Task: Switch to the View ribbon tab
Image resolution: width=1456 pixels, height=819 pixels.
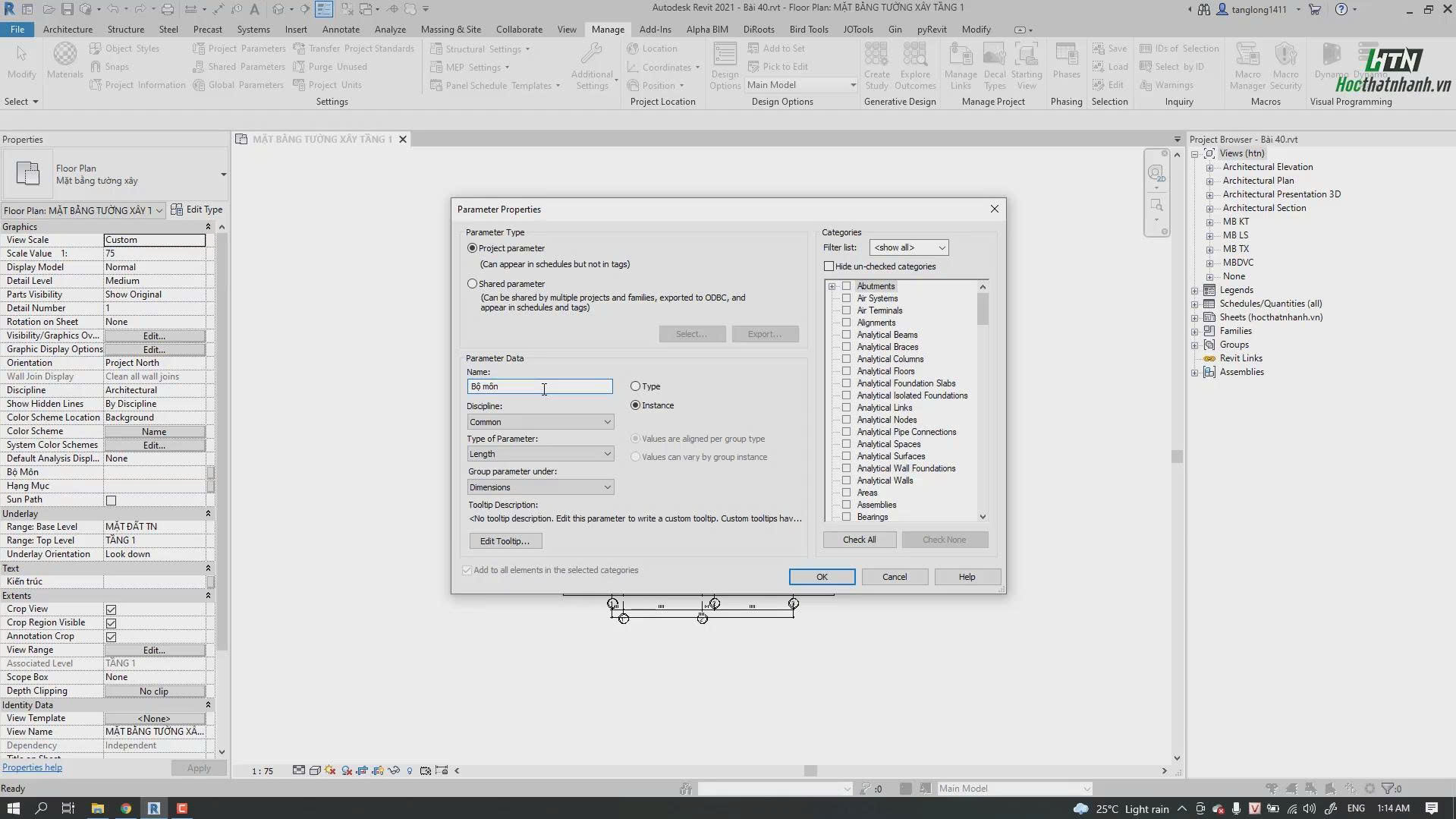Action: 567,30
